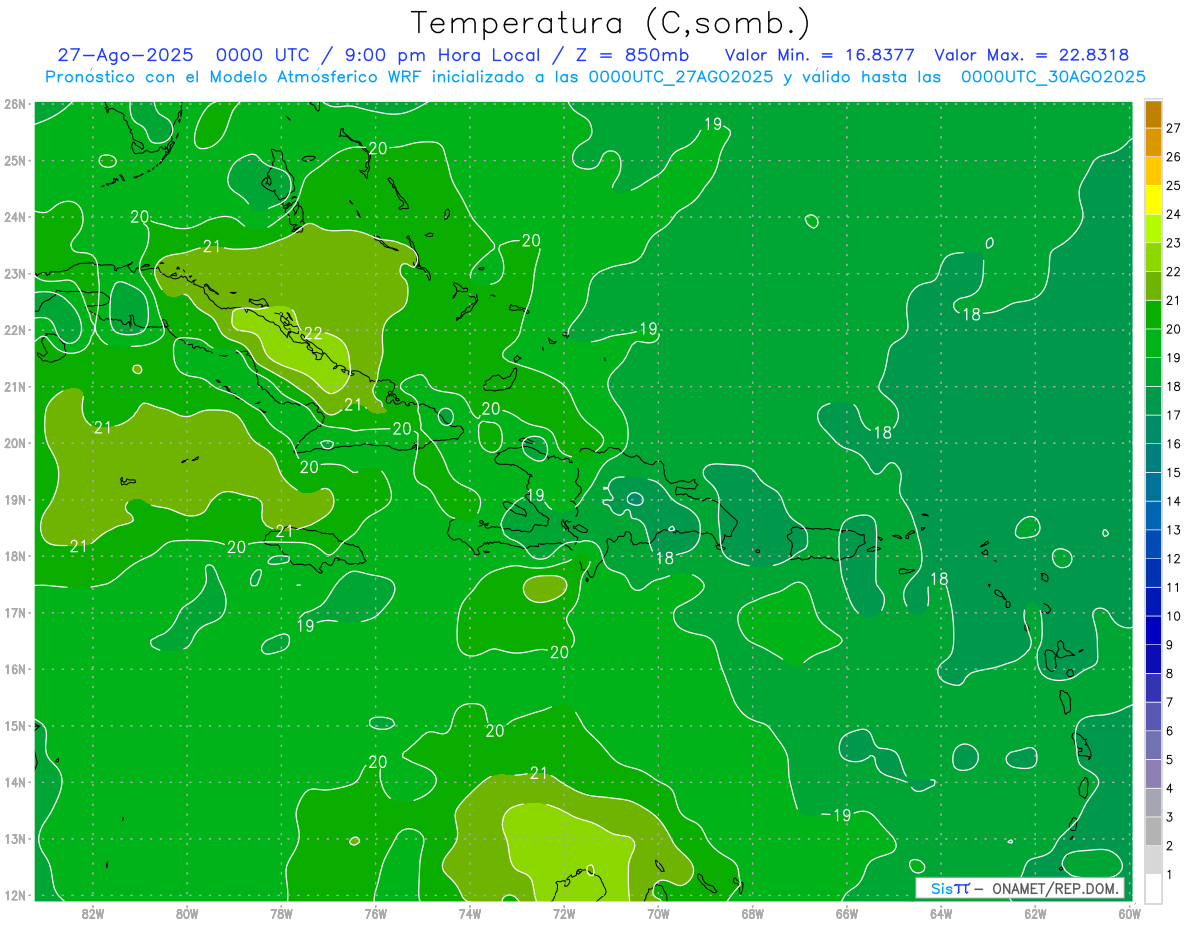This screenshot has width=1200, height=927.
Task: Pick yellow color band between 24 and 25
Action: click(1153, 200)
